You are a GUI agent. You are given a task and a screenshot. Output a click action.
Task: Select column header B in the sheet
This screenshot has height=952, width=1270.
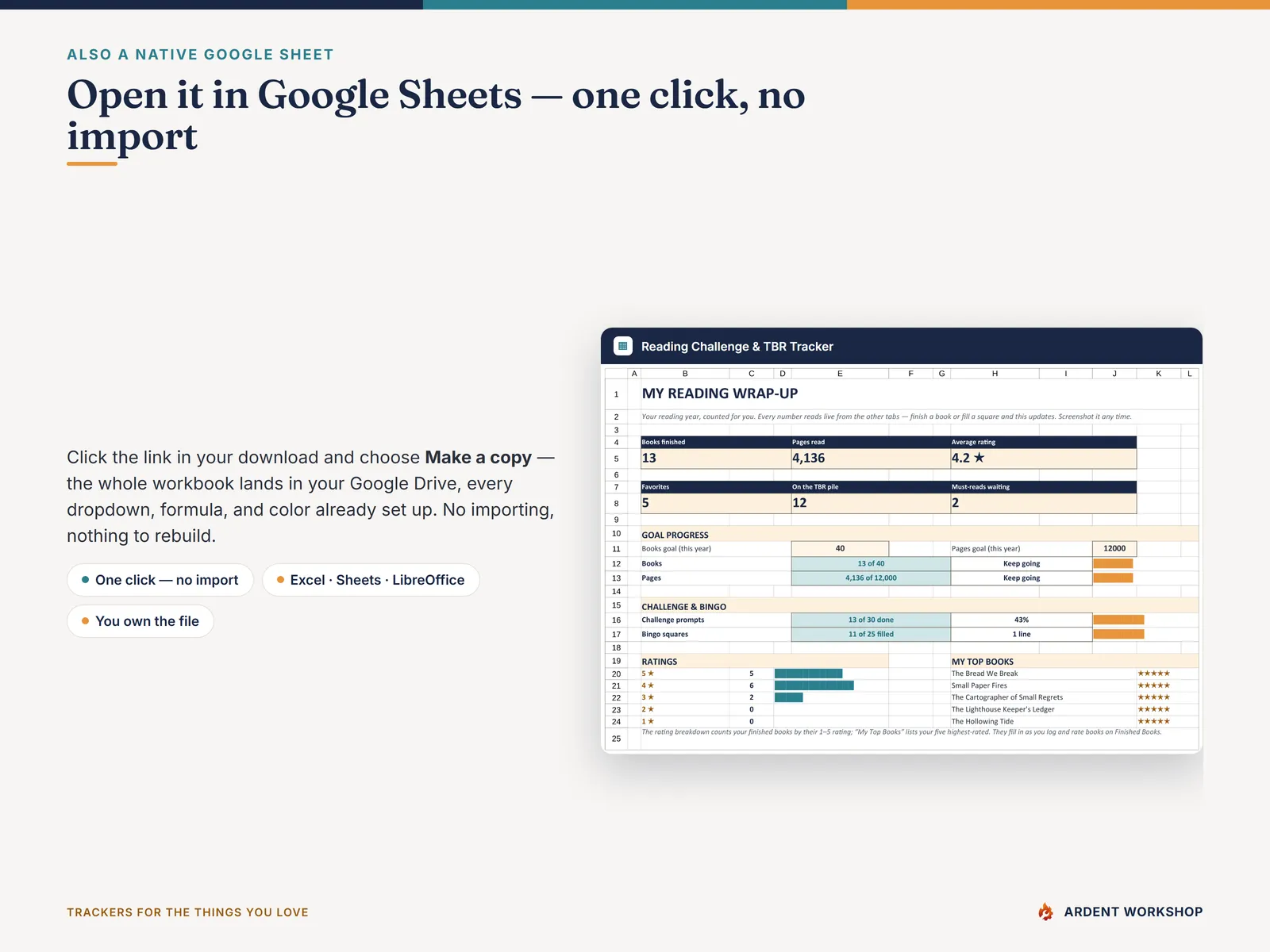pos(685,373)
